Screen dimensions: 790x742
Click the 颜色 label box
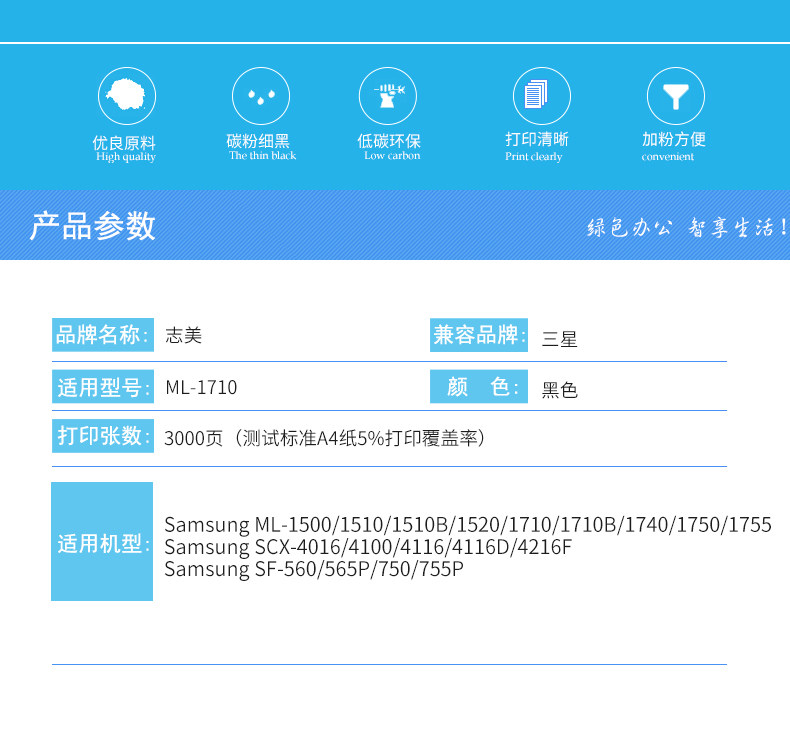479,386
